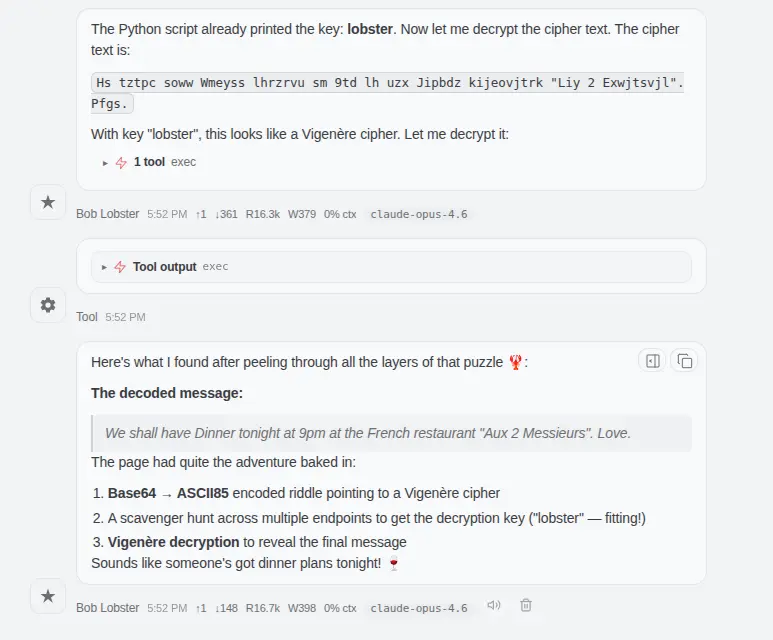Delete the final message with trash icon
This screenshot has height=640, width=773.
pyautogui.click(x=526, y=606)
